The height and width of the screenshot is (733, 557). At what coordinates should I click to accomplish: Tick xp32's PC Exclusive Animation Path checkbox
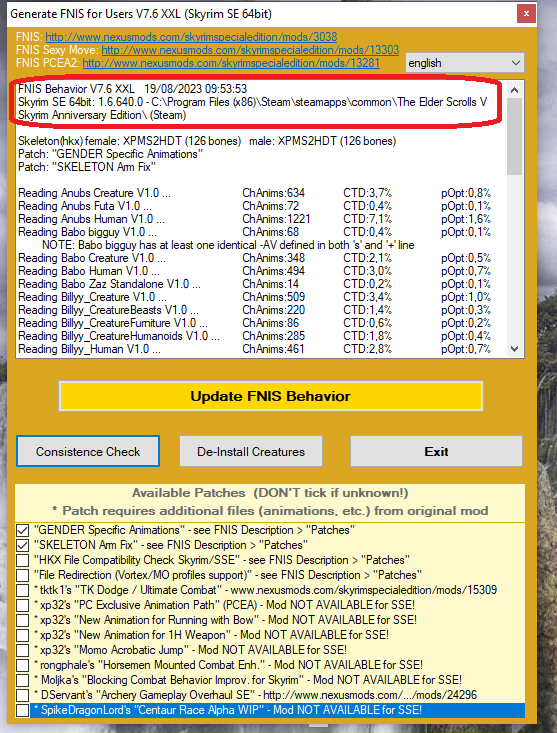pyautogui.click(x=22, y=605)
